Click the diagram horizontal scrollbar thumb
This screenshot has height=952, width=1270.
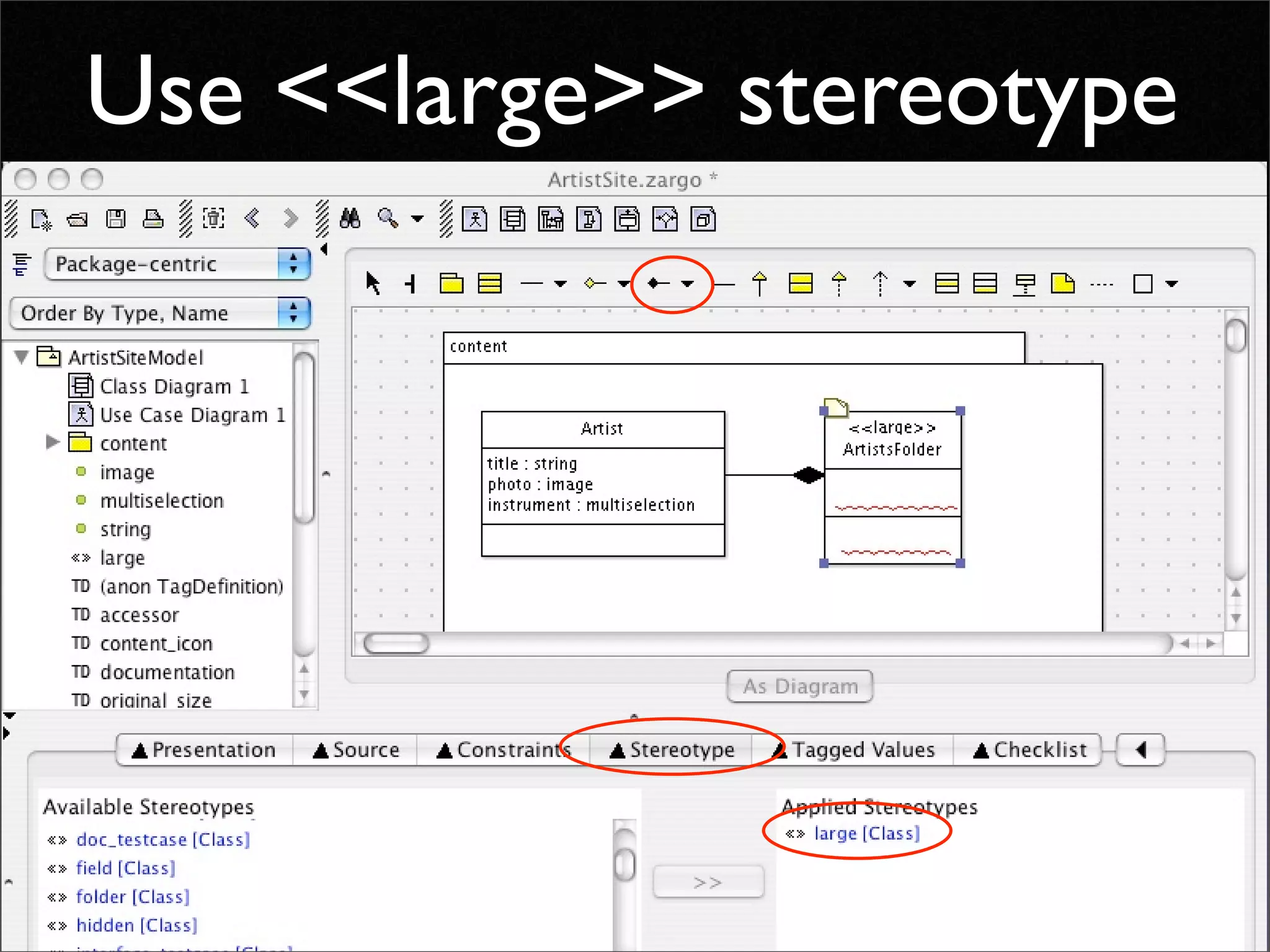(x=396, y=643)
